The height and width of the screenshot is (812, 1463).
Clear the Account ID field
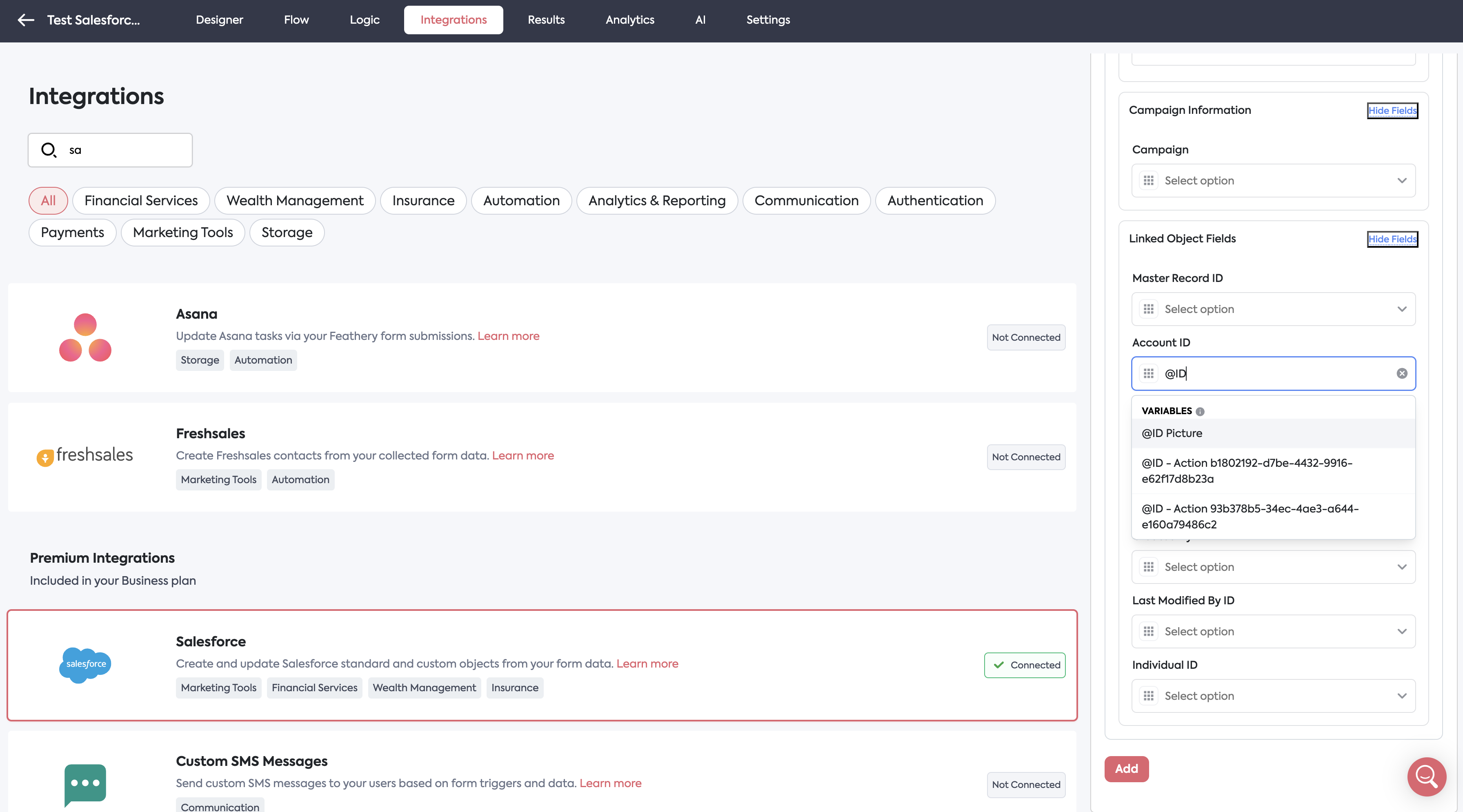1402,373
